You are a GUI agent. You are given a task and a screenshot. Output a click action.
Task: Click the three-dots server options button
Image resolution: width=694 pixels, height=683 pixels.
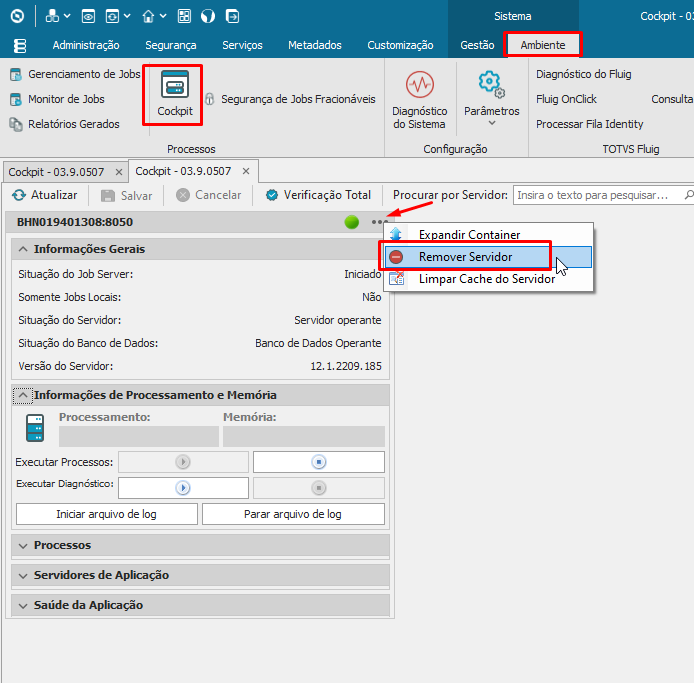coord(378,222)
